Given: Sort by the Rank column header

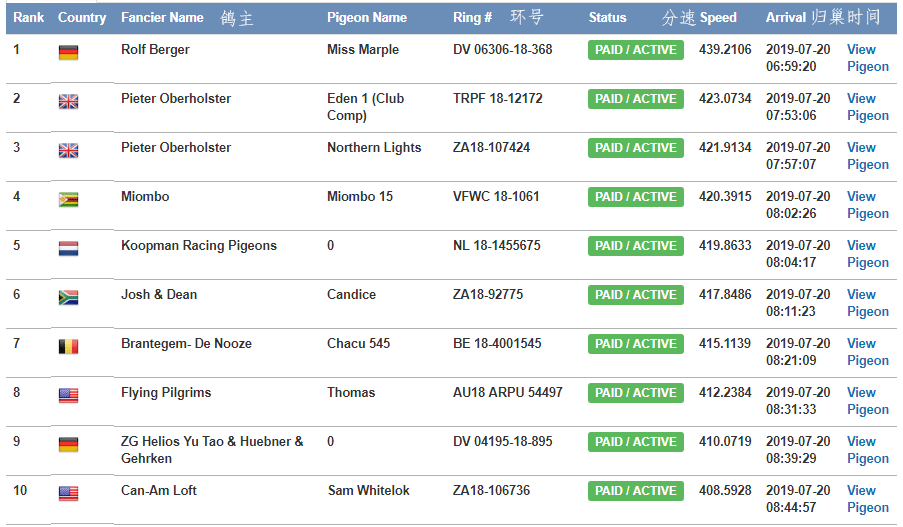Looking at the screenshot, I should coord(28,17).
